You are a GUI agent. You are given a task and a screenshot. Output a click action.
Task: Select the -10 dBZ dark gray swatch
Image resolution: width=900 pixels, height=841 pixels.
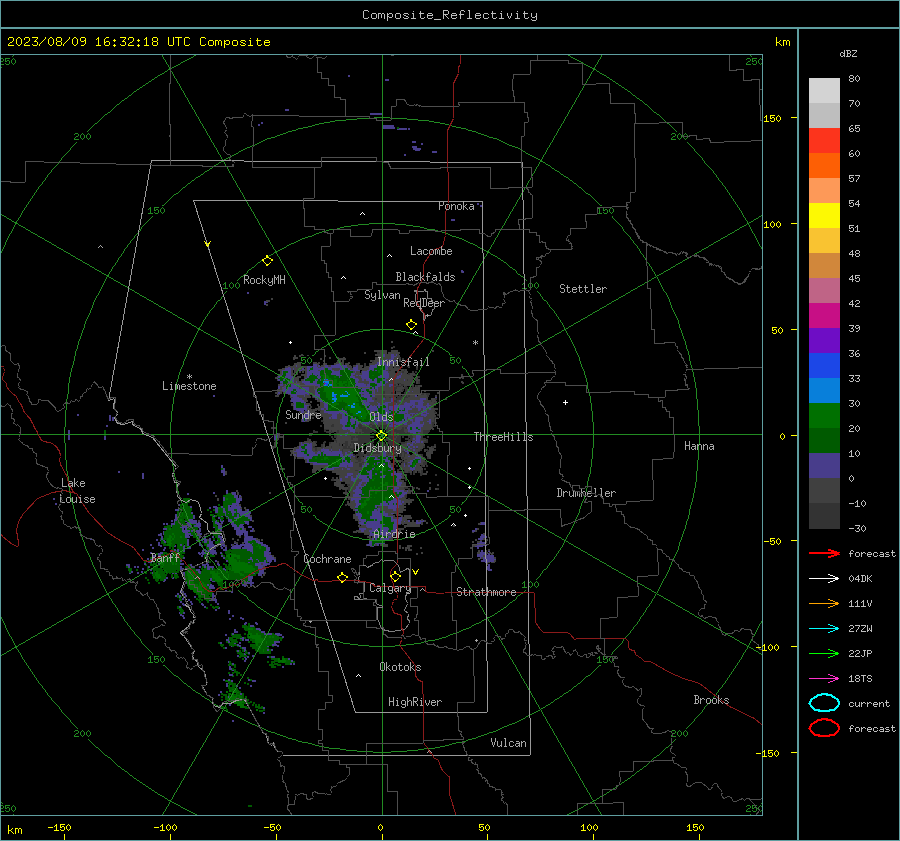[x=824, y=516]
